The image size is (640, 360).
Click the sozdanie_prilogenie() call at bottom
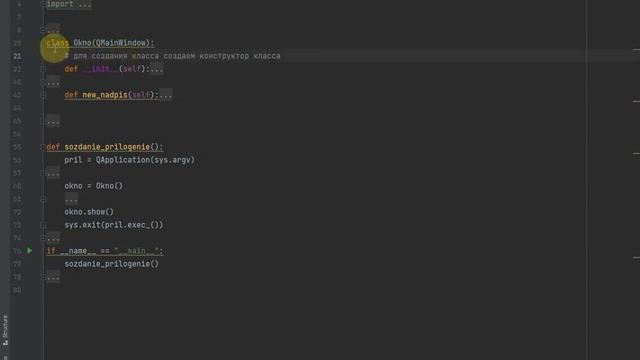pyautogui.click(x=111, y=264)
